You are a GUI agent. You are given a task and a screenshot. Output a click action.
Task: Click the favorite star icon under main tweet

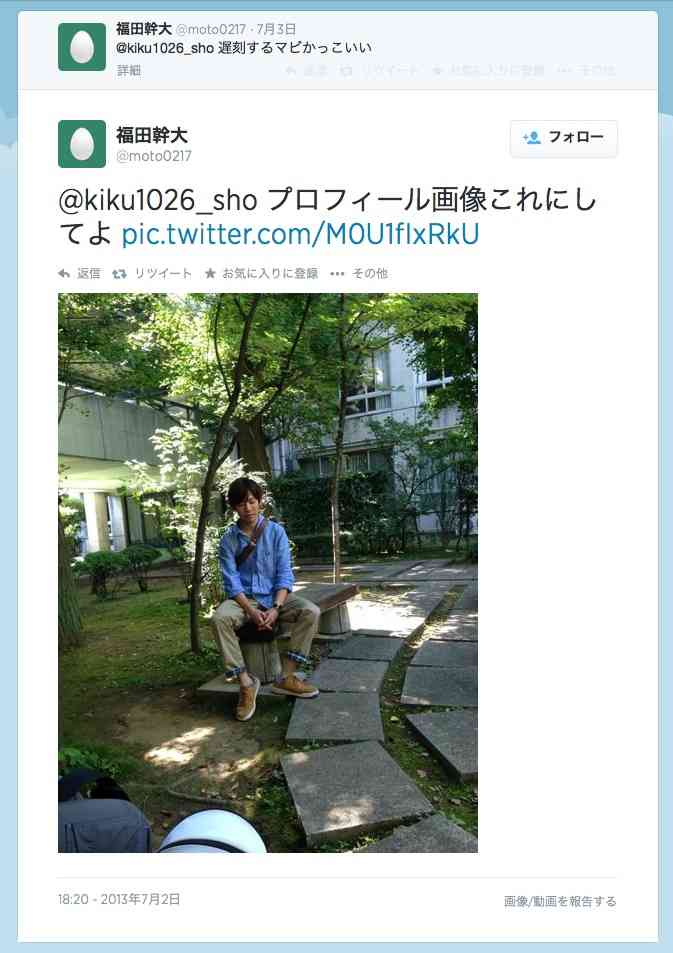click(x=210, y=273)
